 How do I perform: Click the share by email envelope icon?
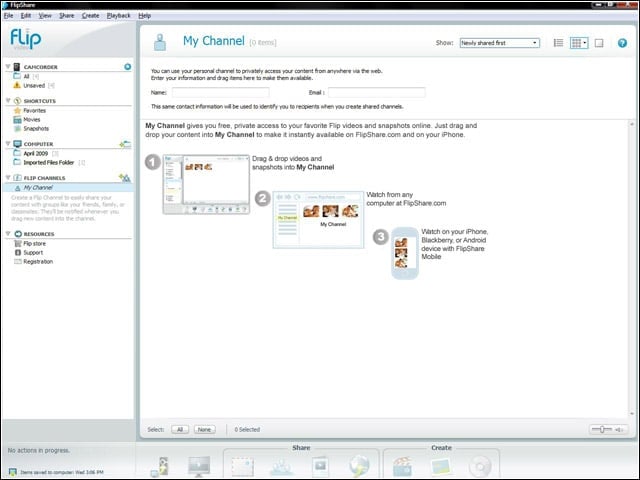(243, 467)
